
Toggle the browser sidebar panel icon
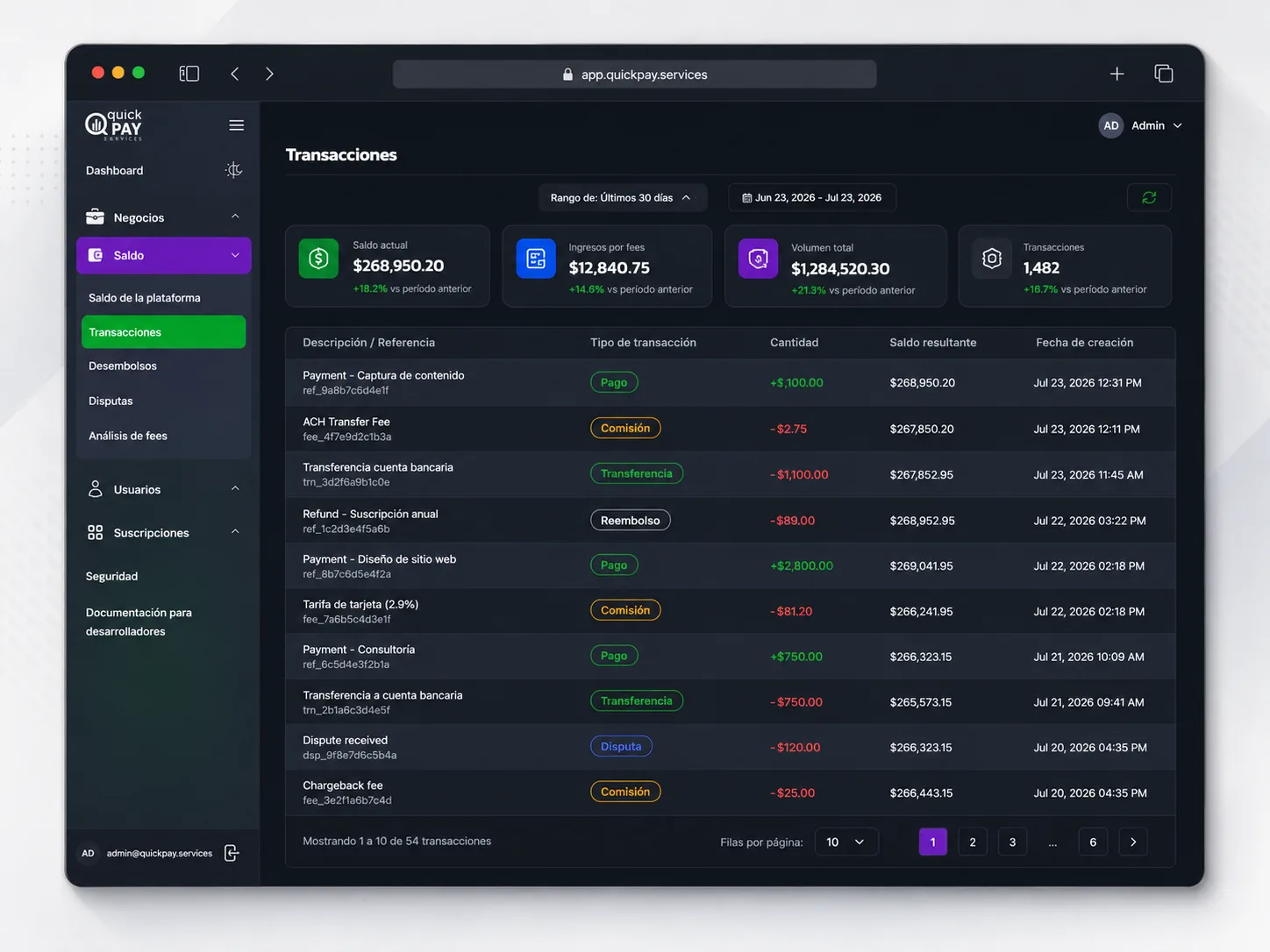pyautogui.click(x=189, y=74)
